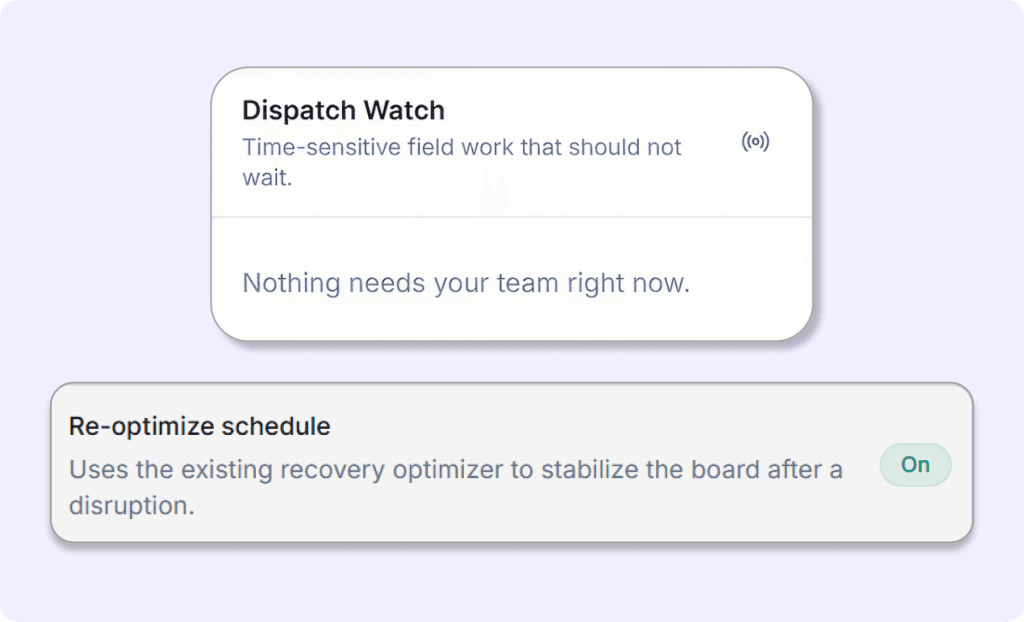The height and width of the screenshot is (622, 1024).
Task: Select the live-monitoring icon beside the description
Action: pyautogui.click(x=756, y=141)
